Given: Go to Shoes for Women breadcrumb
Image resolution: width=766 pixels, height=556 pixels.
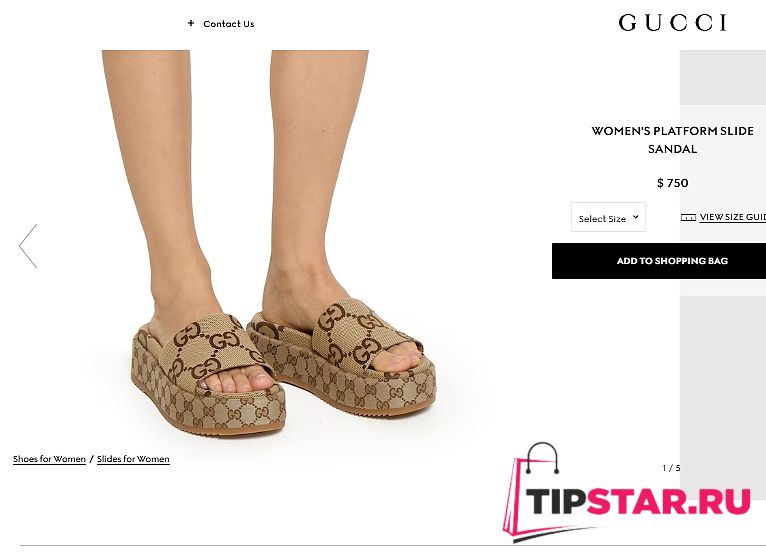Looking at the screenshot, I should pos(49,459).
